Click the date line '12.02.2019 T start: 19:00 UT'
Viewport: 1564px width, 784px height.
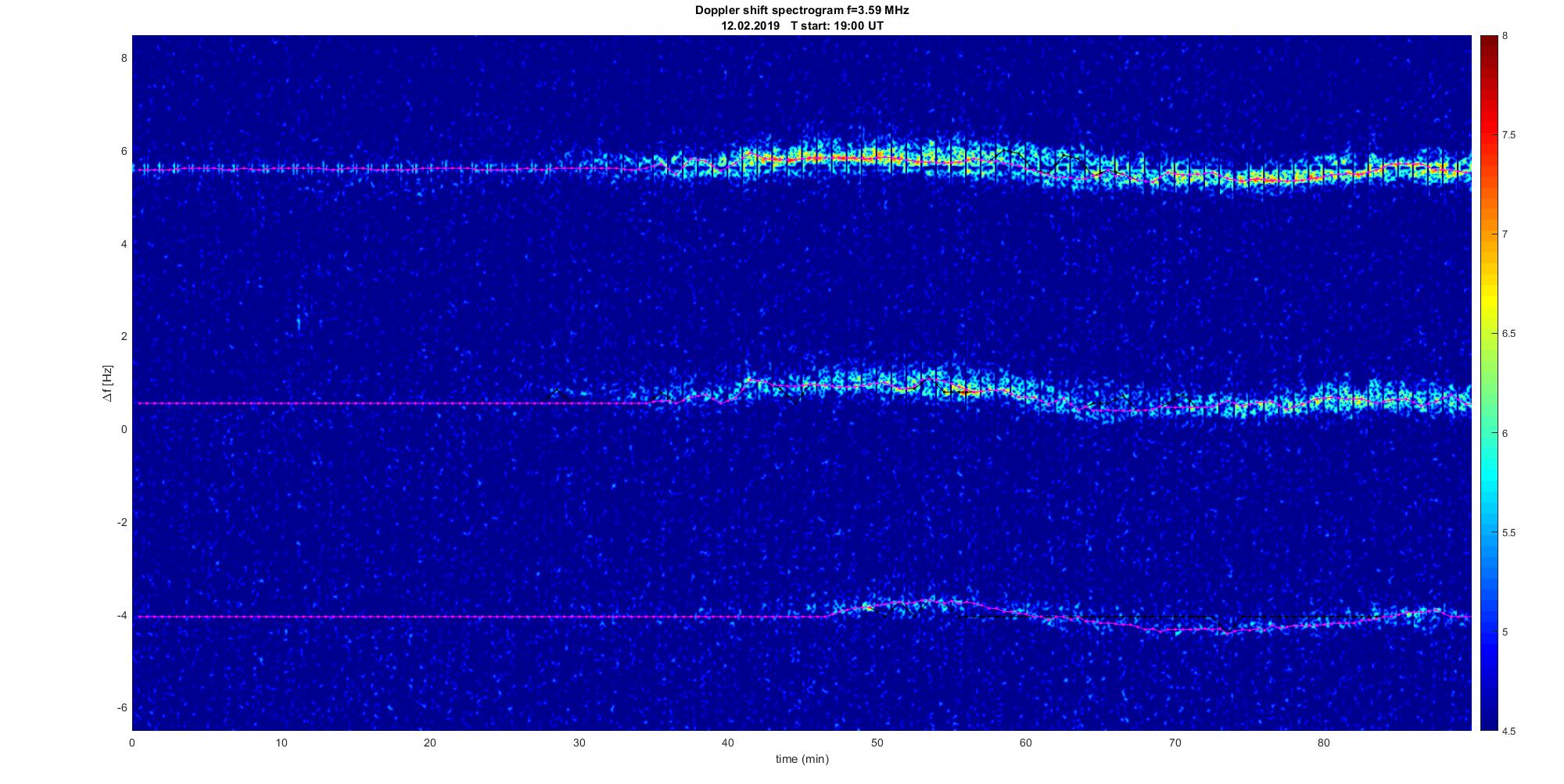(802, 26)
